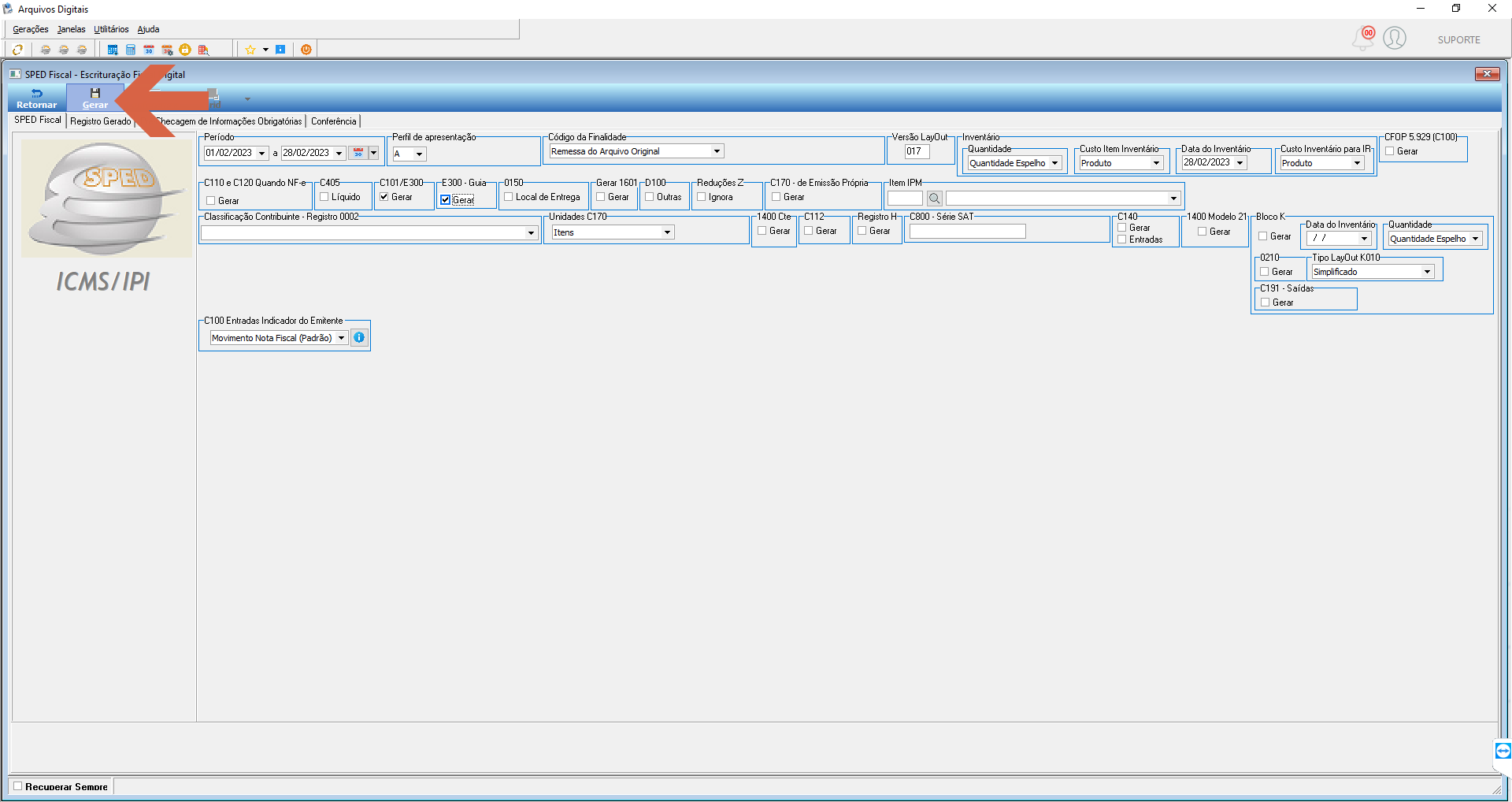Click the Item IPM code input field
1512x802 pixels.
pos(905,199)
